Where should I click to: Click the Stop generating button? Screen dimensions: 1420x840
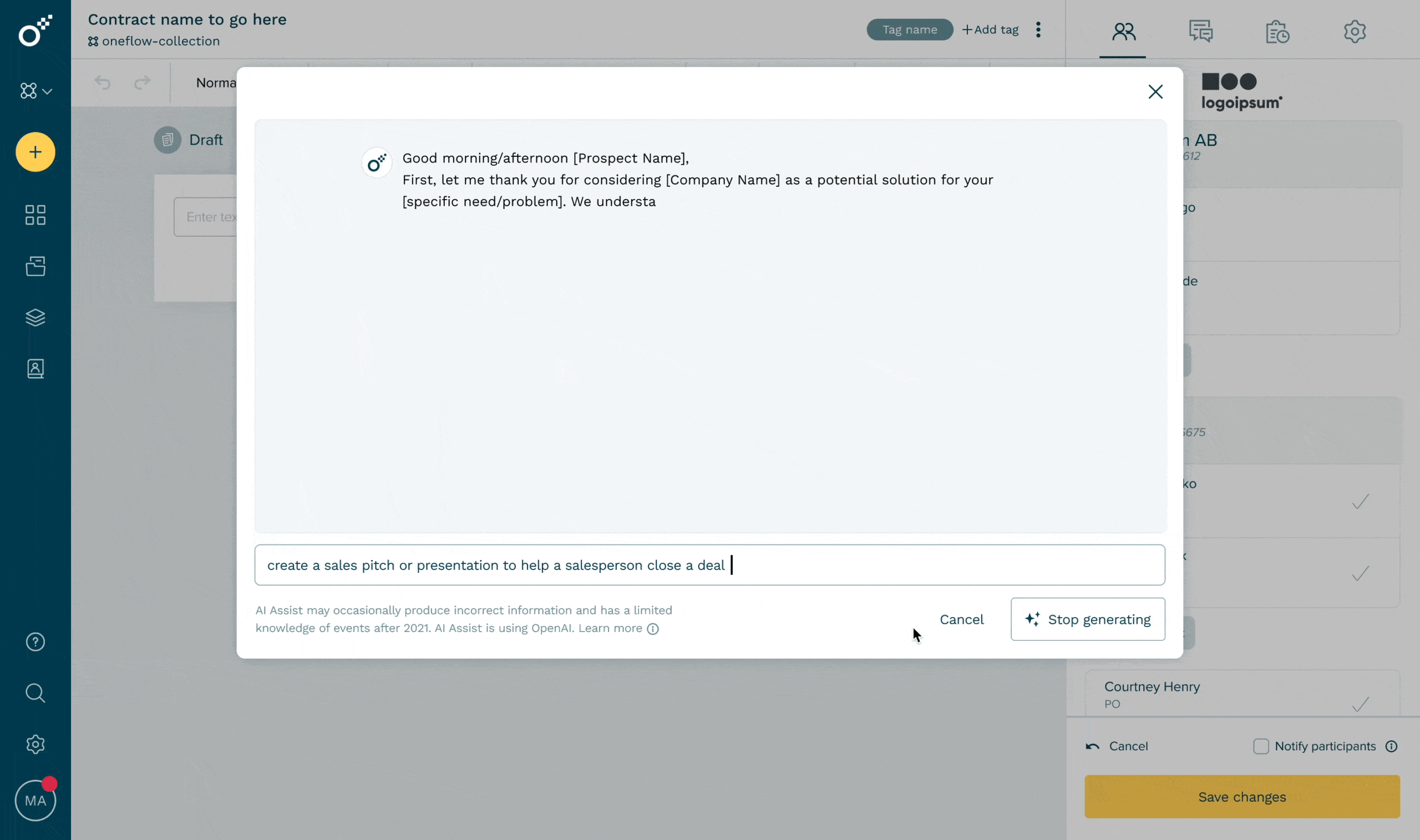(x=1088, y=619)
